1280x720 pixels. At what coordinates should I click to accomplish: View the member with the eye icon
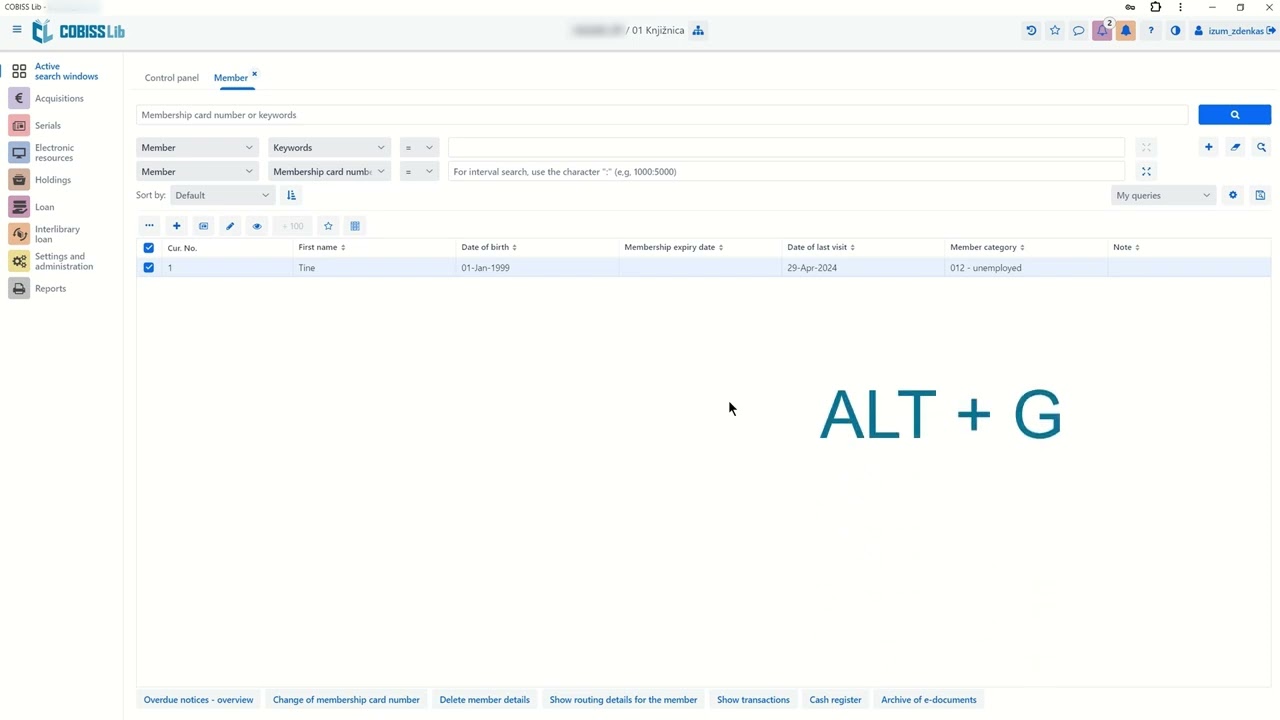[x=257, y=226]
